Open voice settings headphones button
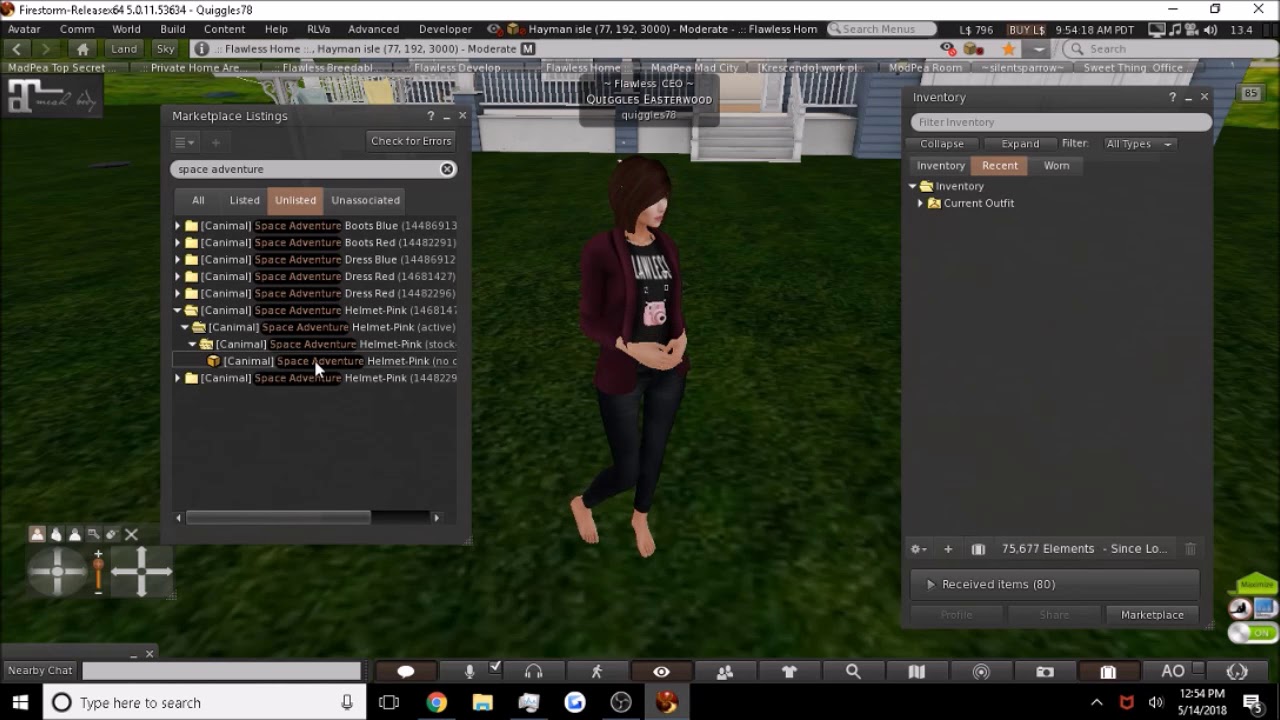Image resolution: width=1280 pixels, height=720 pixels. click(x=533, y=672)
